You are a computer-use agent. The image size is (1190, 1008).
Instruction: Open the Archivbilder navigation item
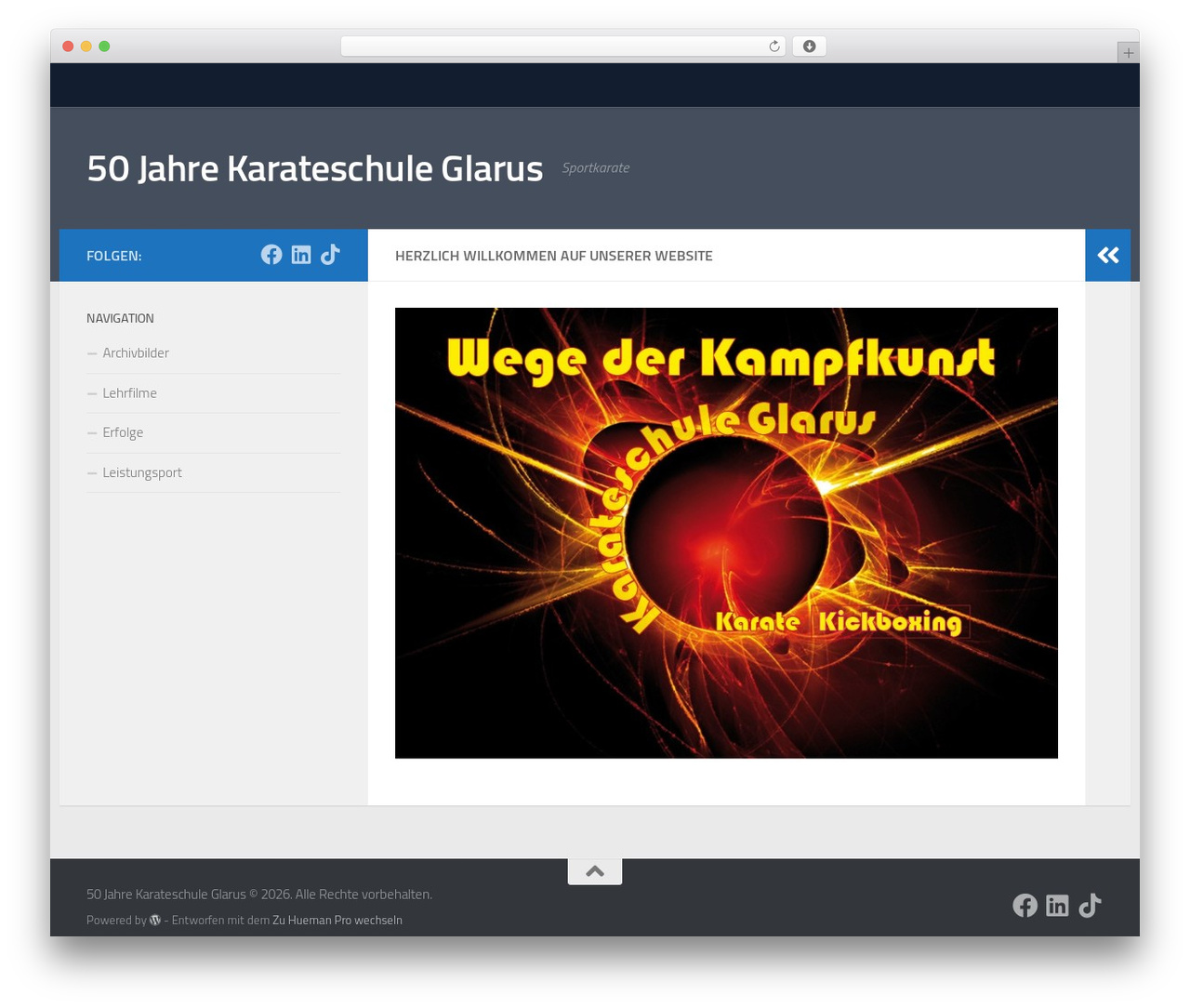click(x=136, y=353)
